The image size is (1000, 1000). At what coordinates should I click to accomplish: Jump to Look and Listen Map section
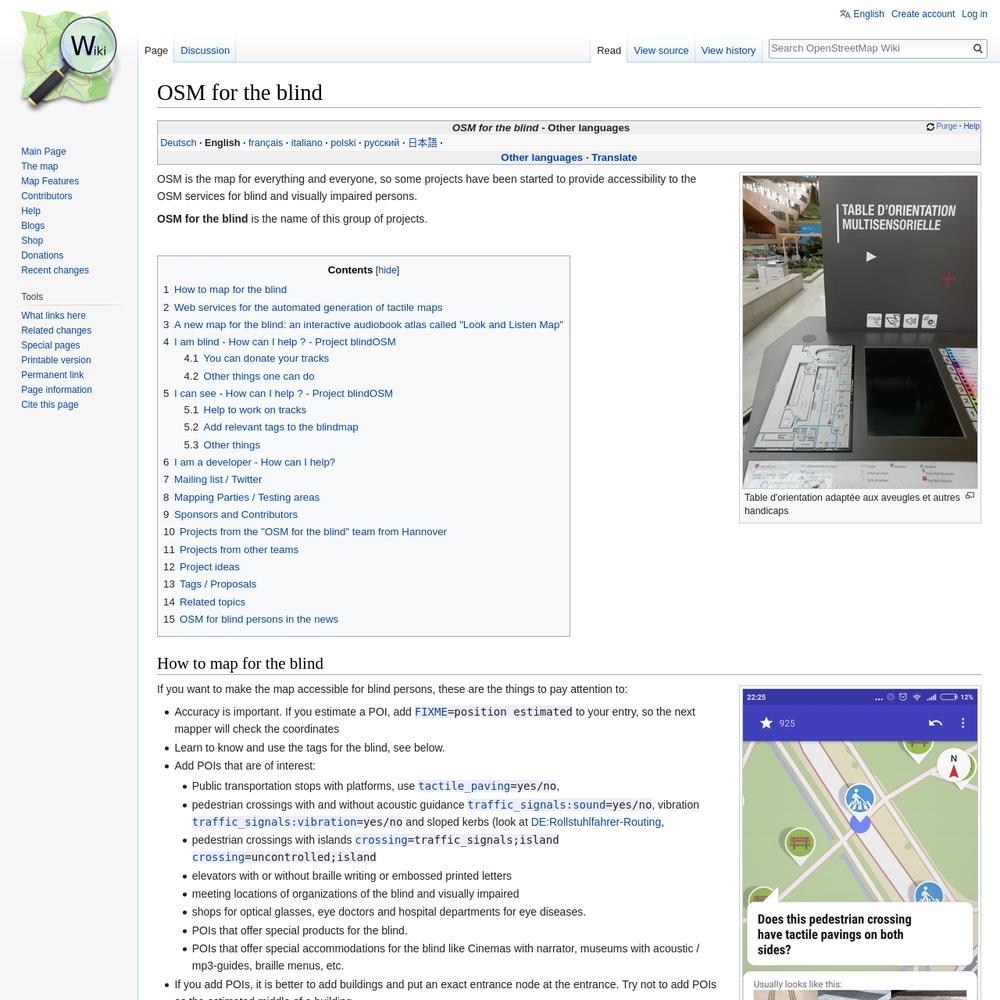pos(369,325)
